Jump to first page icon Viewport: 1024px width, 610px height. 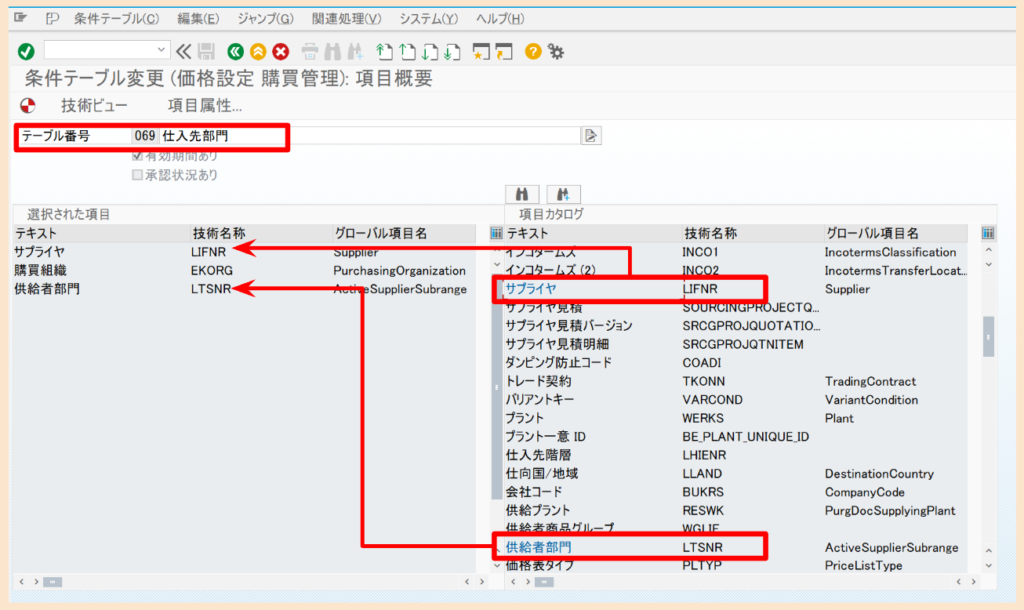pyautogui.click(x=384, y=51)
